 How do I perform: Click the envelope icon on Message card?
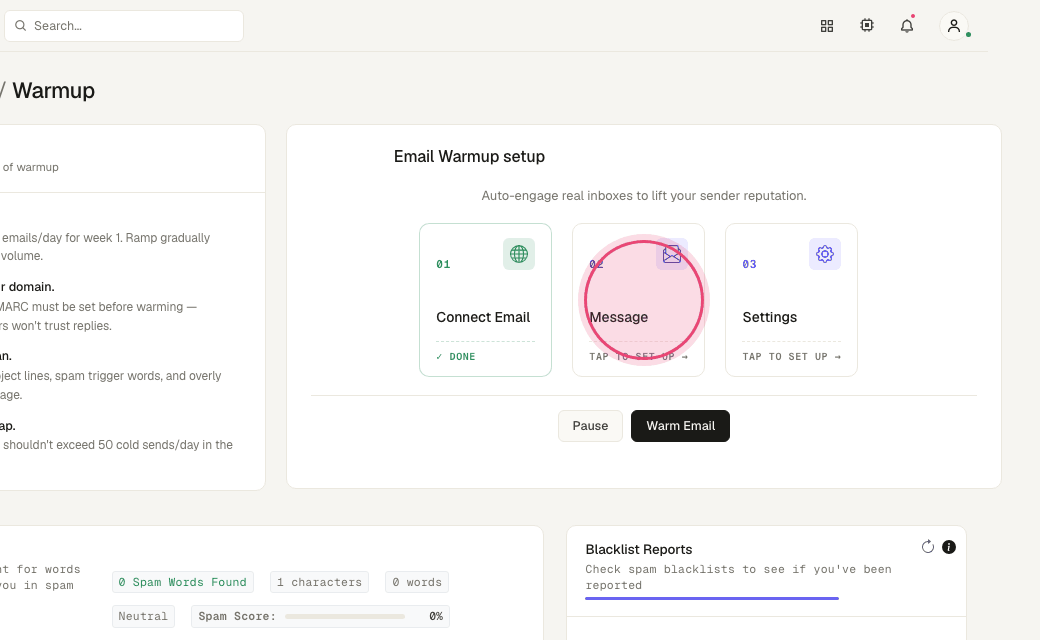pos(672,254)
